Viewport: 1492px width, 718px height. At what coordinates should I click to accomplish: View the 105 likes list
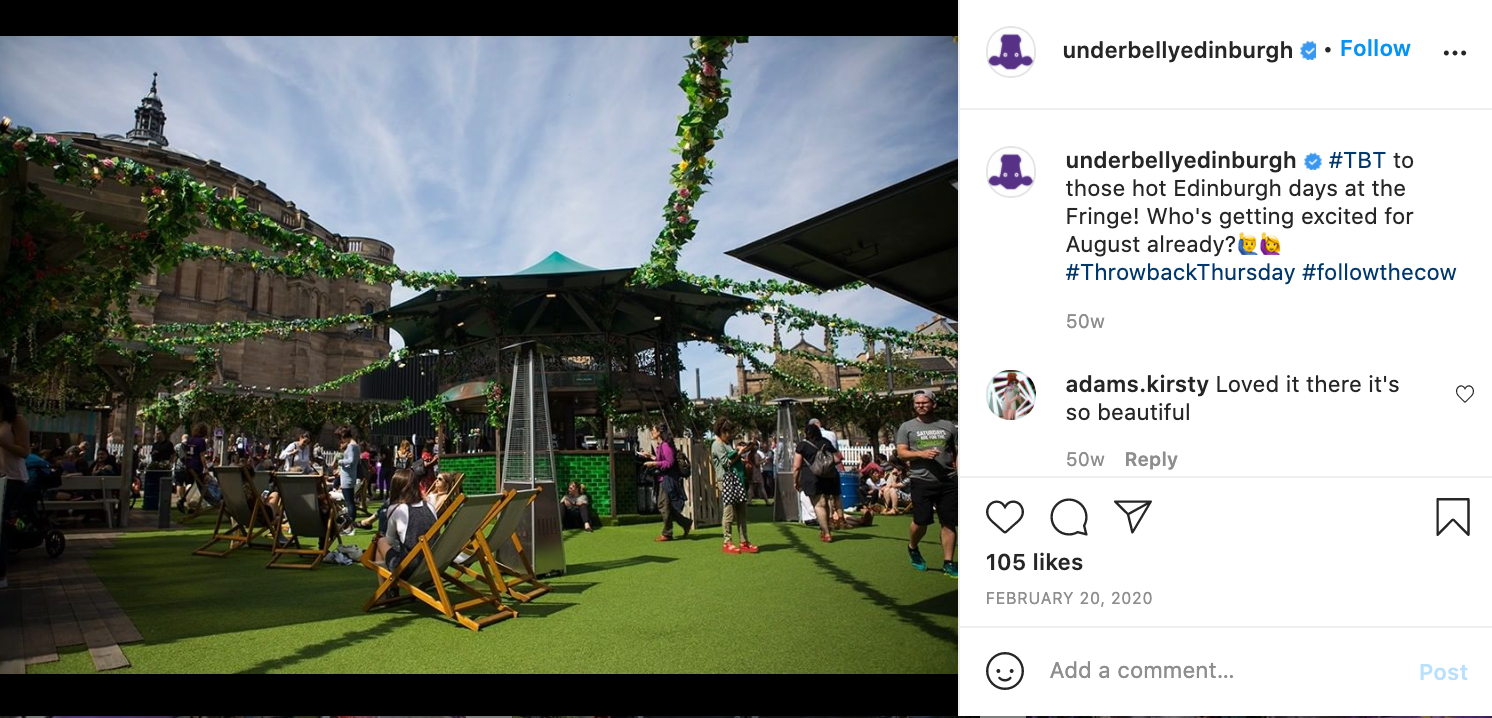1034,563
